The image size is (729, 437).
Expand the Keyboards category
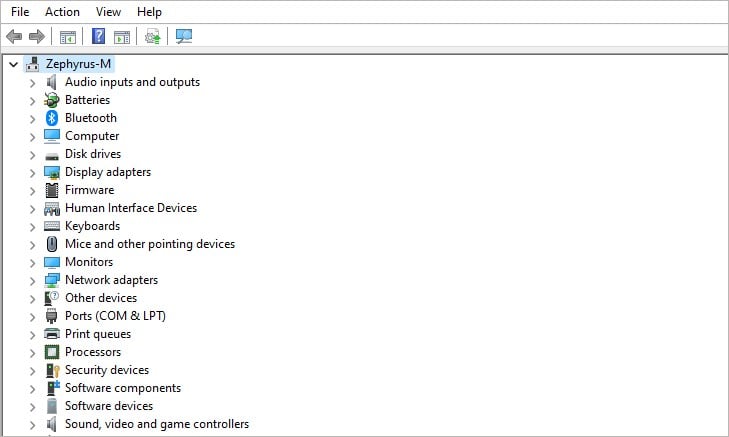click(x=32, y=227)
